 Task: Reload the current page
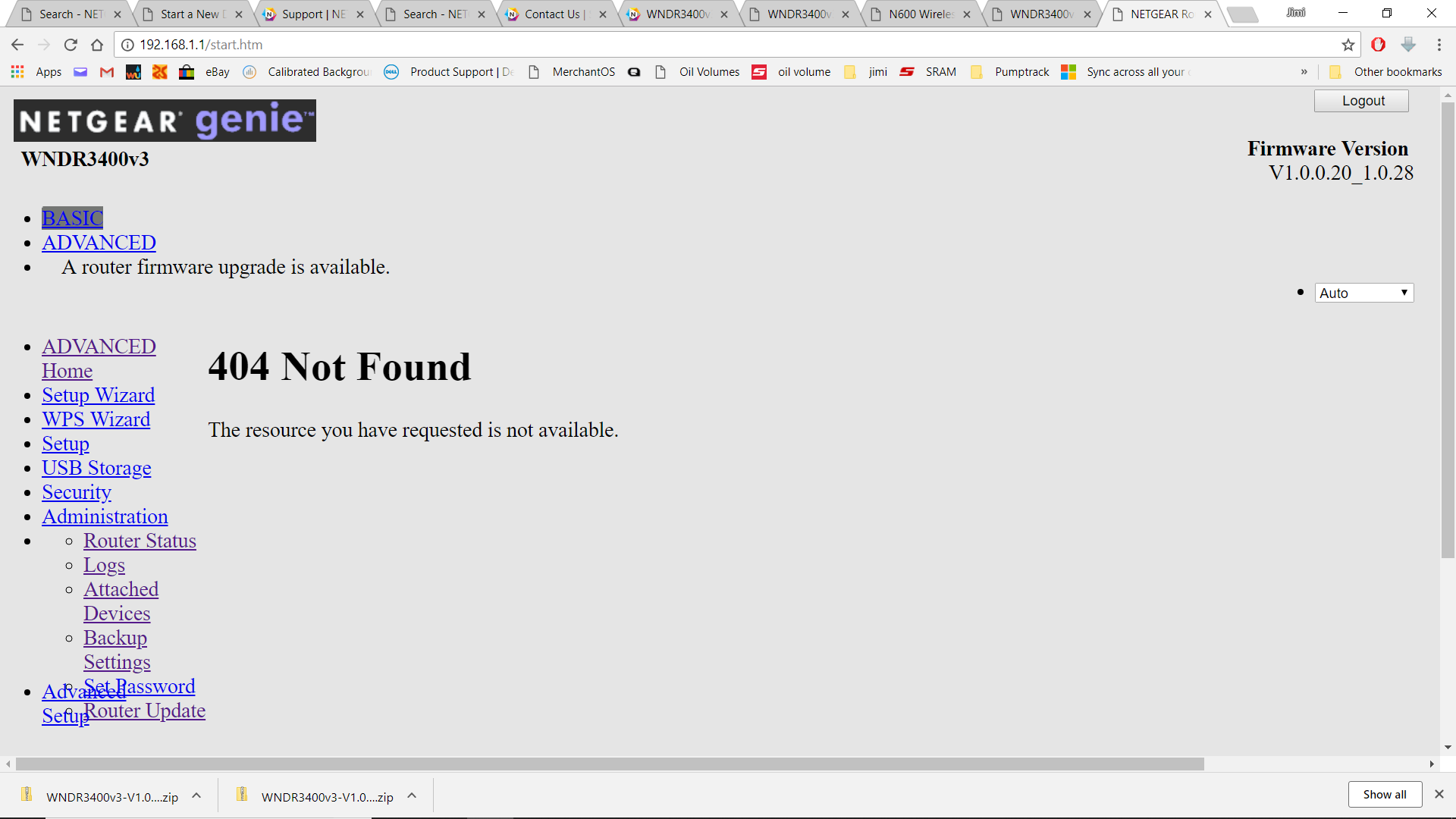(71, 45)
